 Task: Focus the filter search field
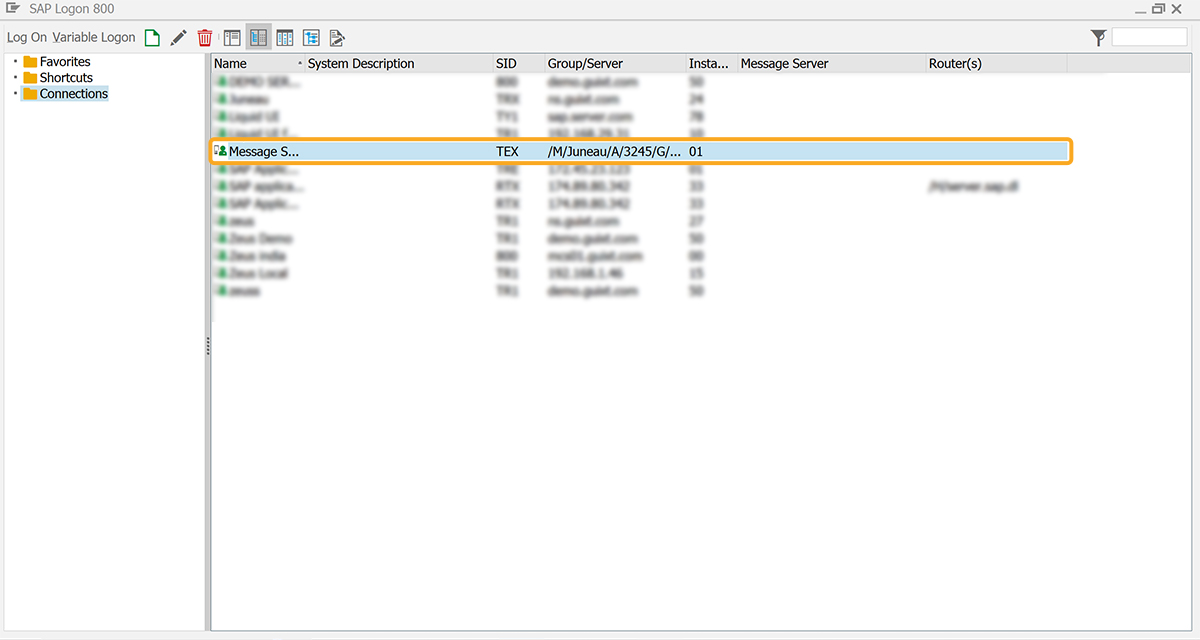click(x=1149, y=38)
